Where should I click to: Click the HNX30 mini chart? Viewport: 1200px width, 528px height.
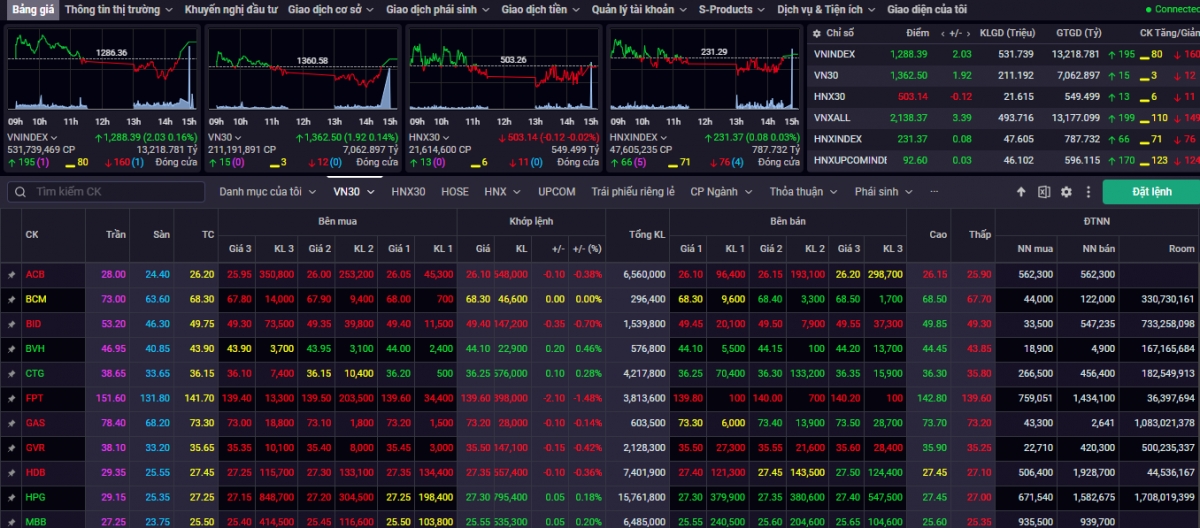[503, 70]
